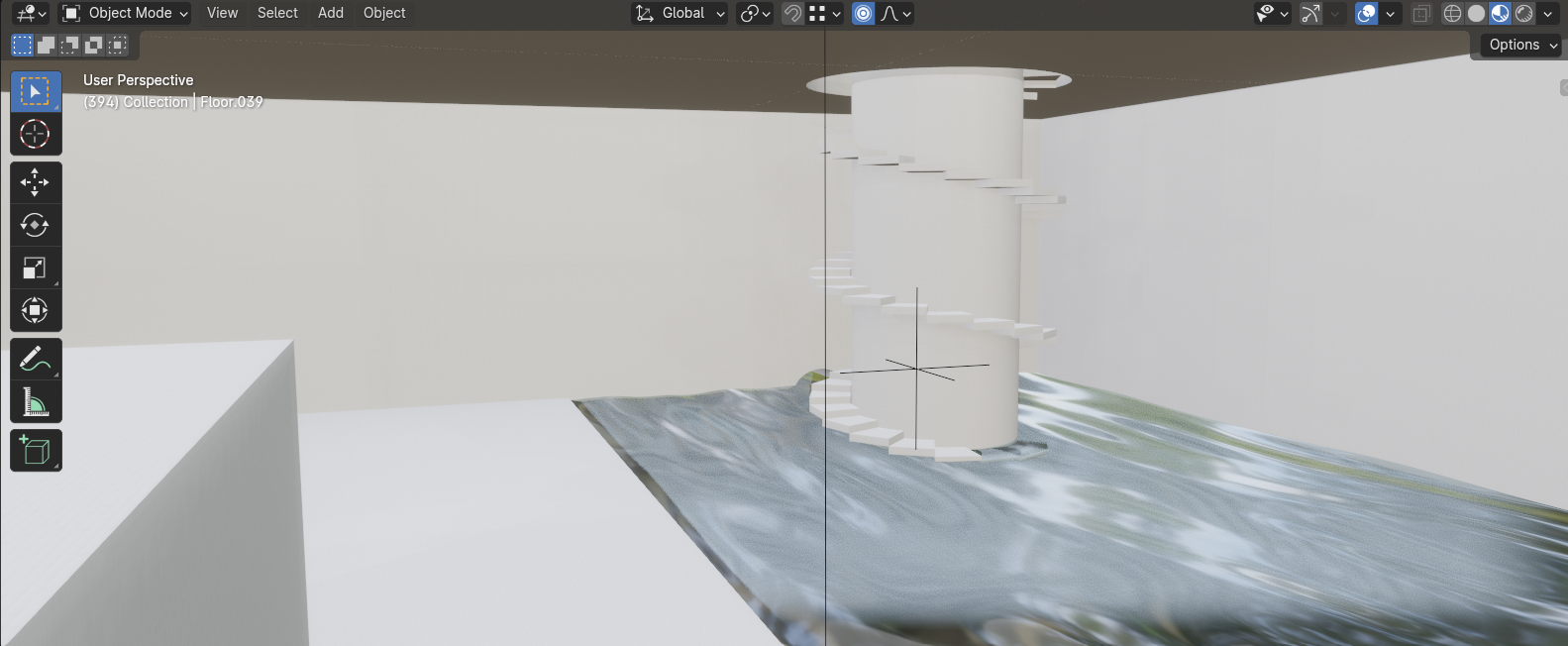Open proportional editing falloff dropdown
Screen dimensions: 1568x646
[x=895, y=13]
